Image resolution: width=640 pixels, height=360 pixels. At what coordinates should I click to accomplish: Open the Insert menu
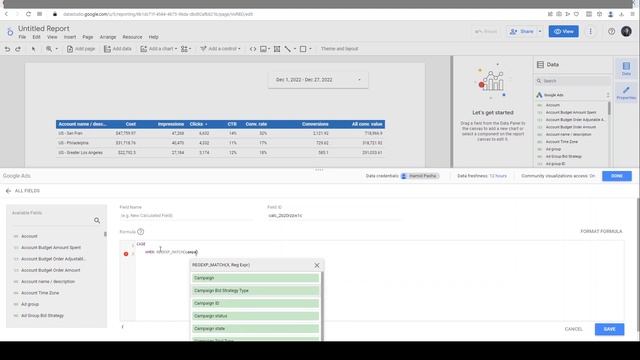(x=70, y=37)
